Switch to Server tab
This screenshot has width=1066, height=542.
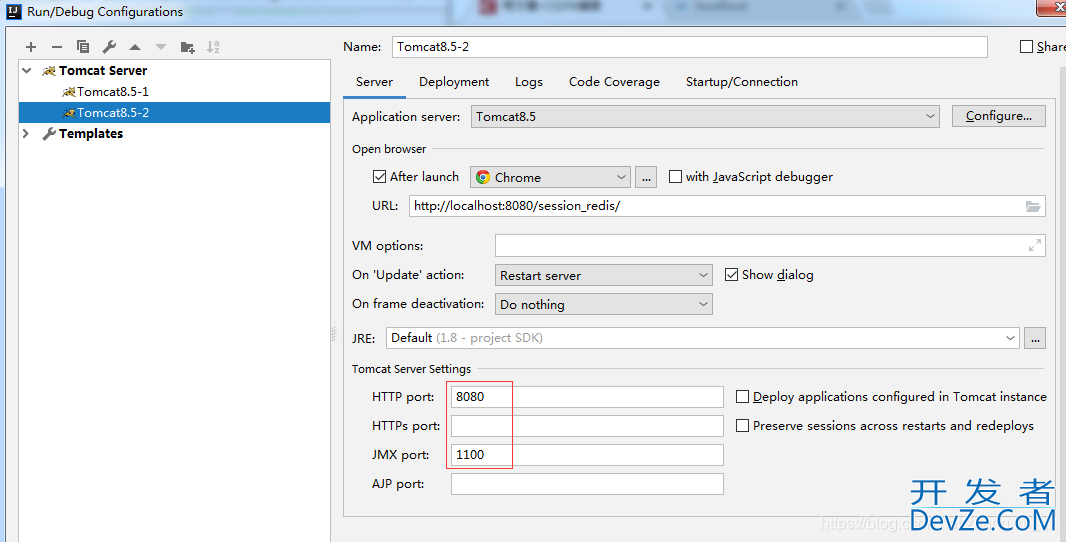(375, 82)
